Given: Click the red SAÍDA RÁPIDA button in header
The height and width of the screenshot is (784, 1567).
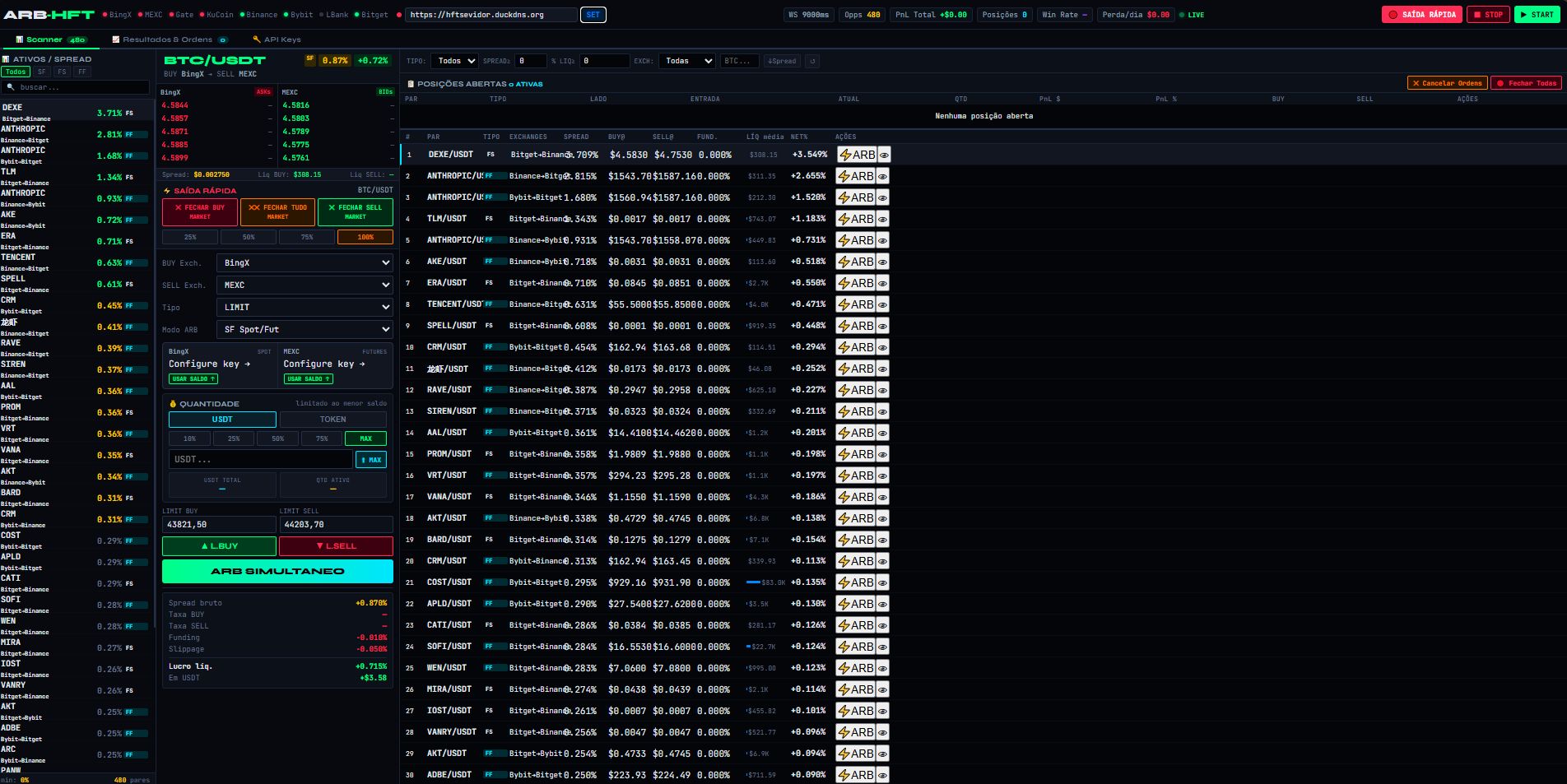Looking at the screenshot, I should (x=1421, y=15).
